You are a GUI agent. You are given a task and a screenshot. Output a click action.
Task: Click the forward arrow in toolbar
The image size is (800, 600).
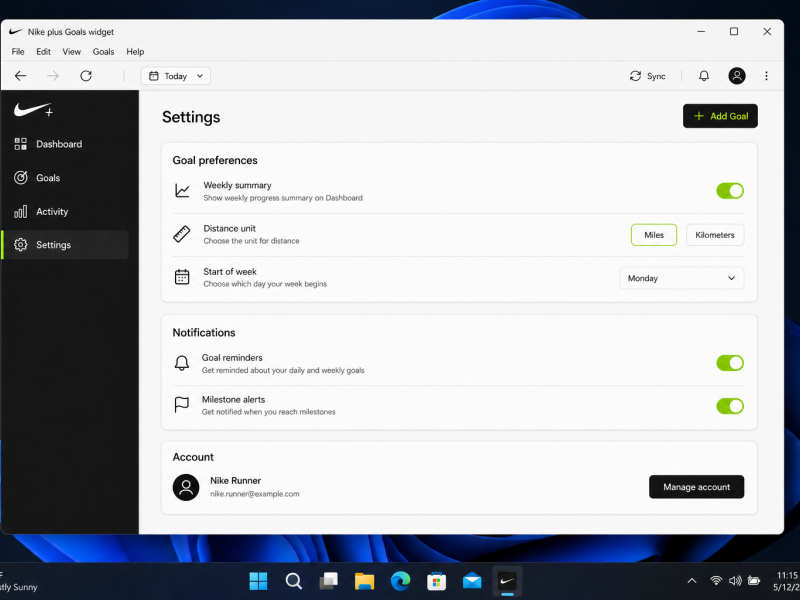coord(53,76)
